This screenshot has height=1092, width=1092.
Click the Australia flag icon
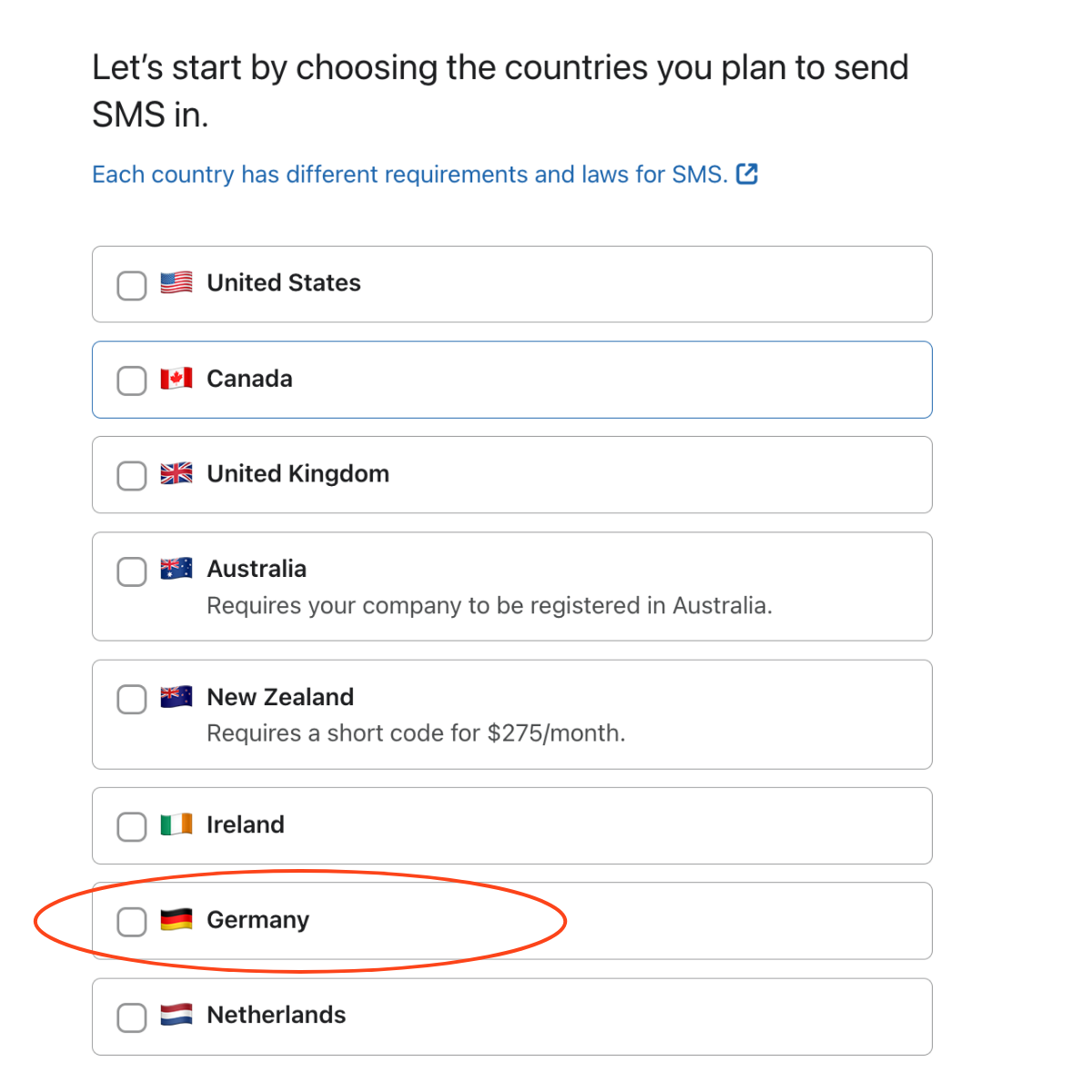[177, 569]
